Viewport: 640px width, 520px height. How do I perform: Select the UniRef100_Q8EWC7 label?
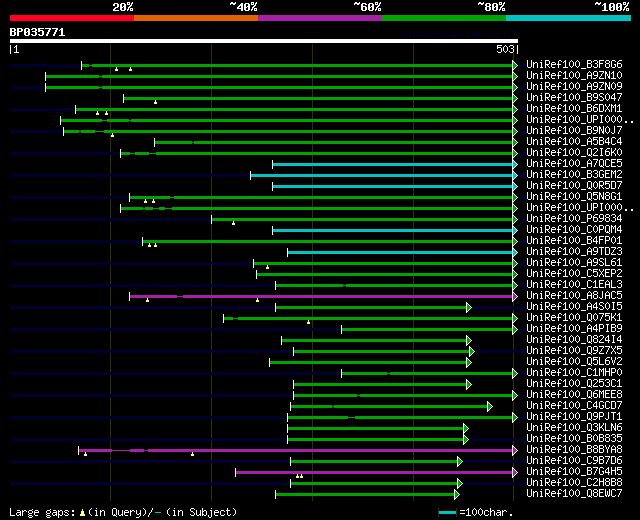tap(574, 494)
